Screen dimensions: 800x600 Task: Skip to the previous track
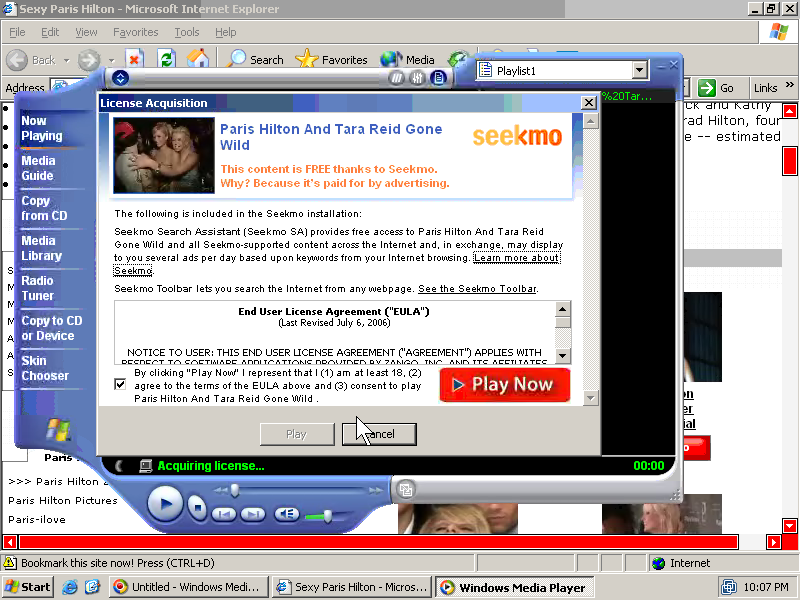223,514
